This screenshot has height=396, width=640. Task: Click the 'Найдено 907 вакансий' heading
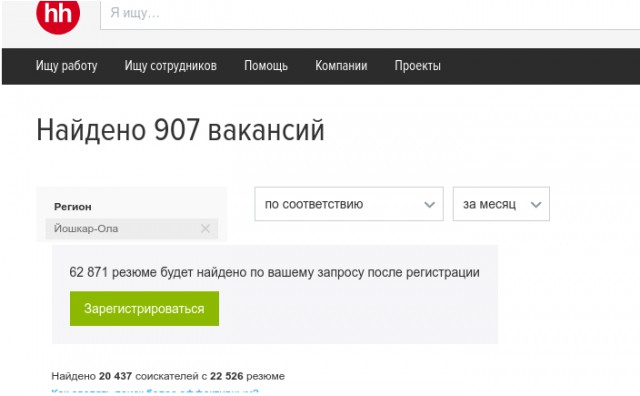181,130
